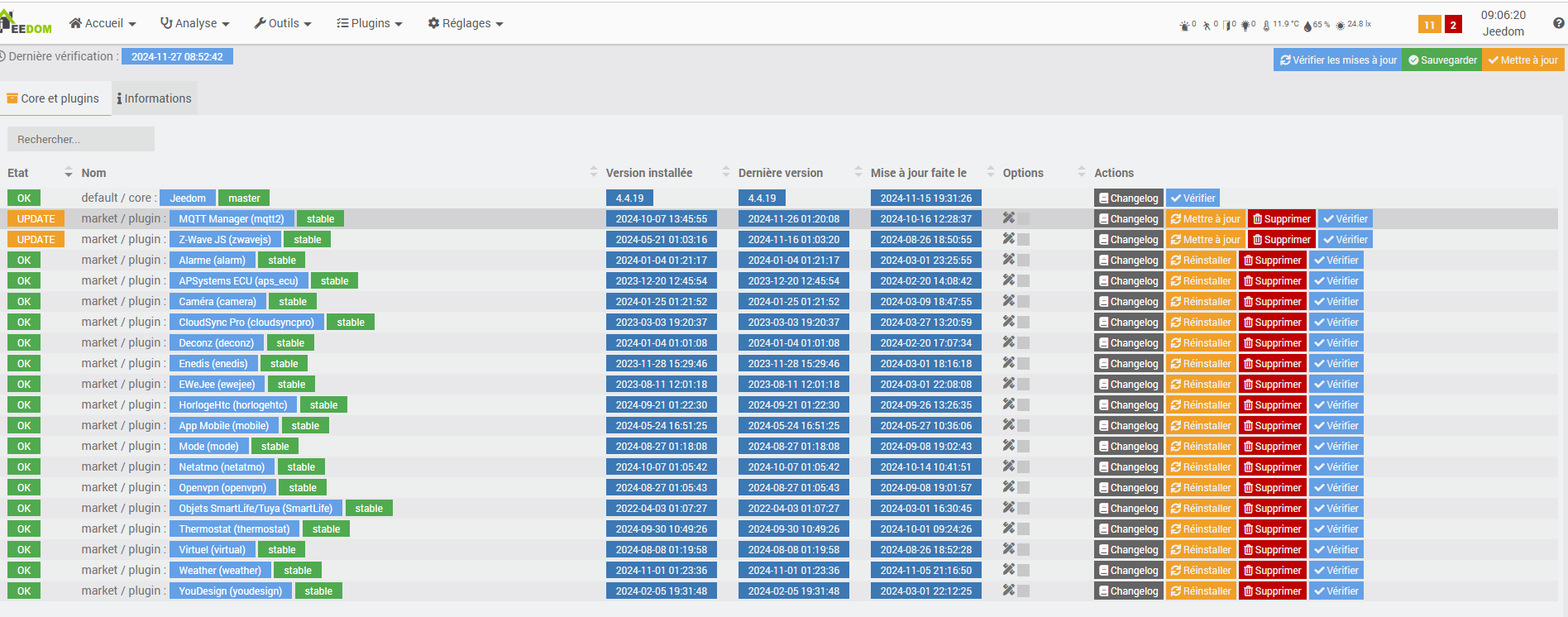
Task: Switch to the Informations tab
Action: pyautogui.click(x=155, y=98)
